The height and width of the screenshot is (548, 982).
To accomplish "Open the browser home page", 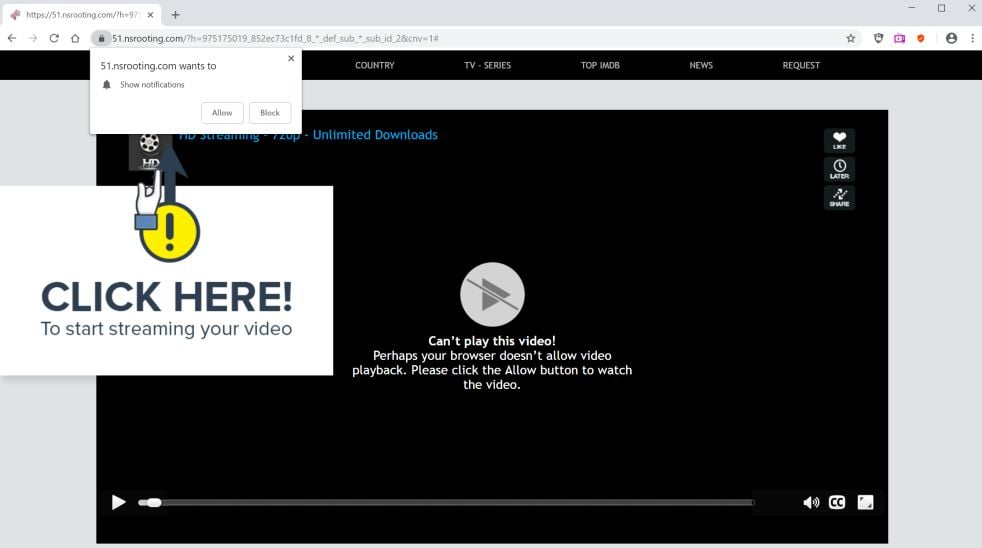I will 75,38.
